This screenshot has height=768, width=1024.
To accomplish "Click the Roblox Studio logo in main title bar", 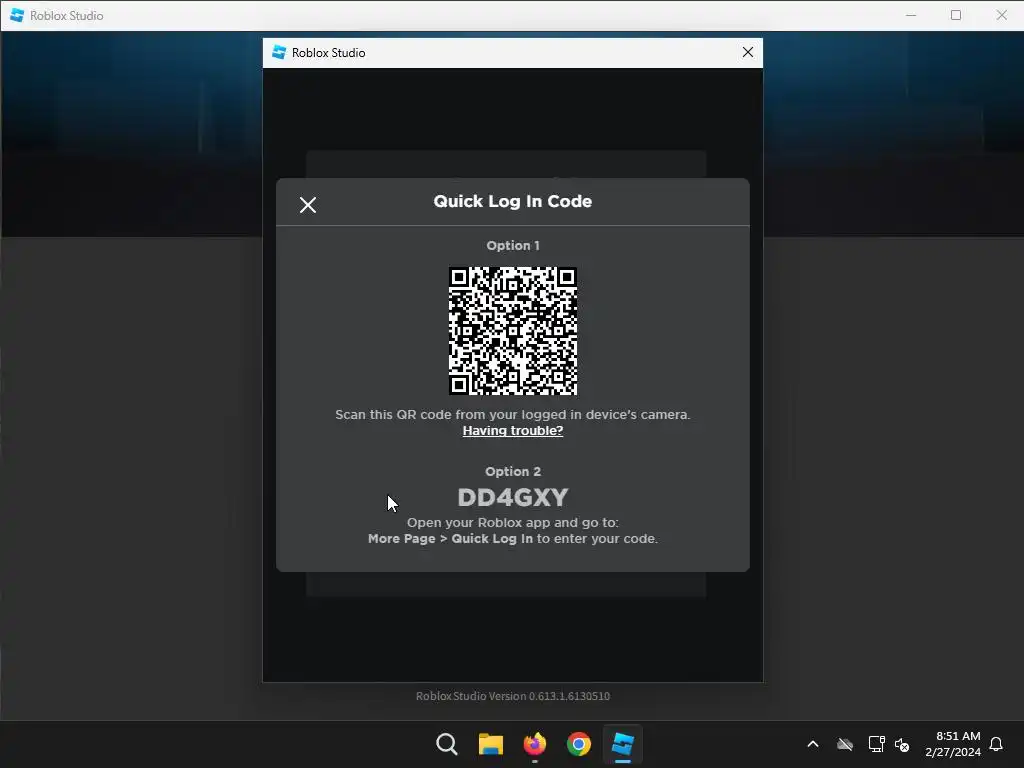I will tap(18, 15).
